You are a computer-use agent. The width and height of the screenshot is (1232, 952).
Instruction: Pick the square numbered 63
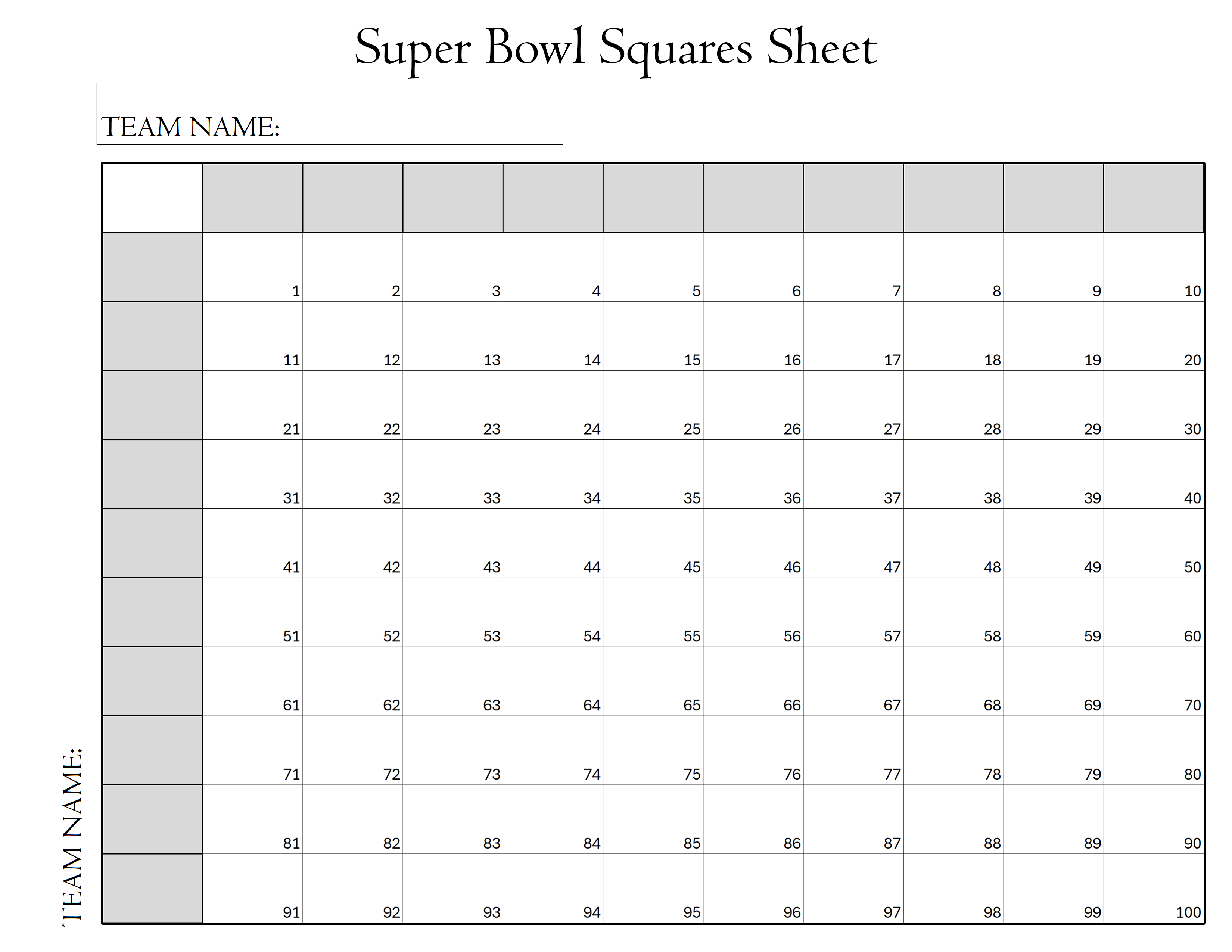[x=452, y=681]
